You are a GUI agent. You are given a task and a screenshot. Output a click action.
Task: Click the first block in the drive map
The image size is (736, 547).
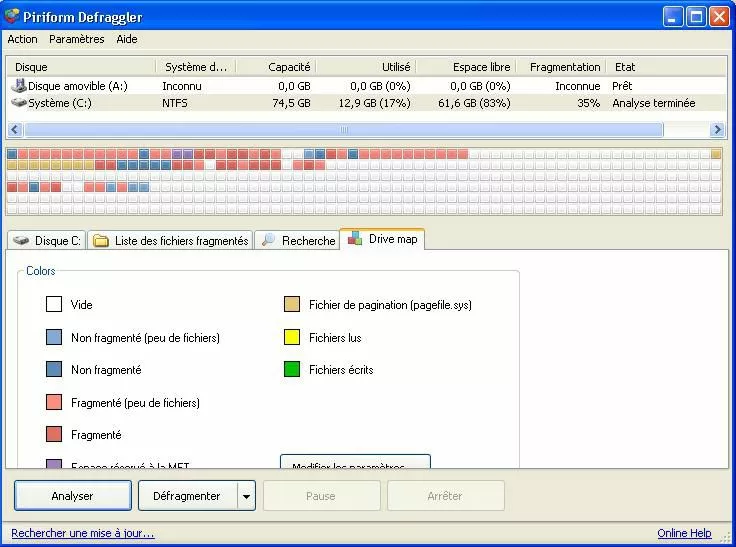[12, 154]
